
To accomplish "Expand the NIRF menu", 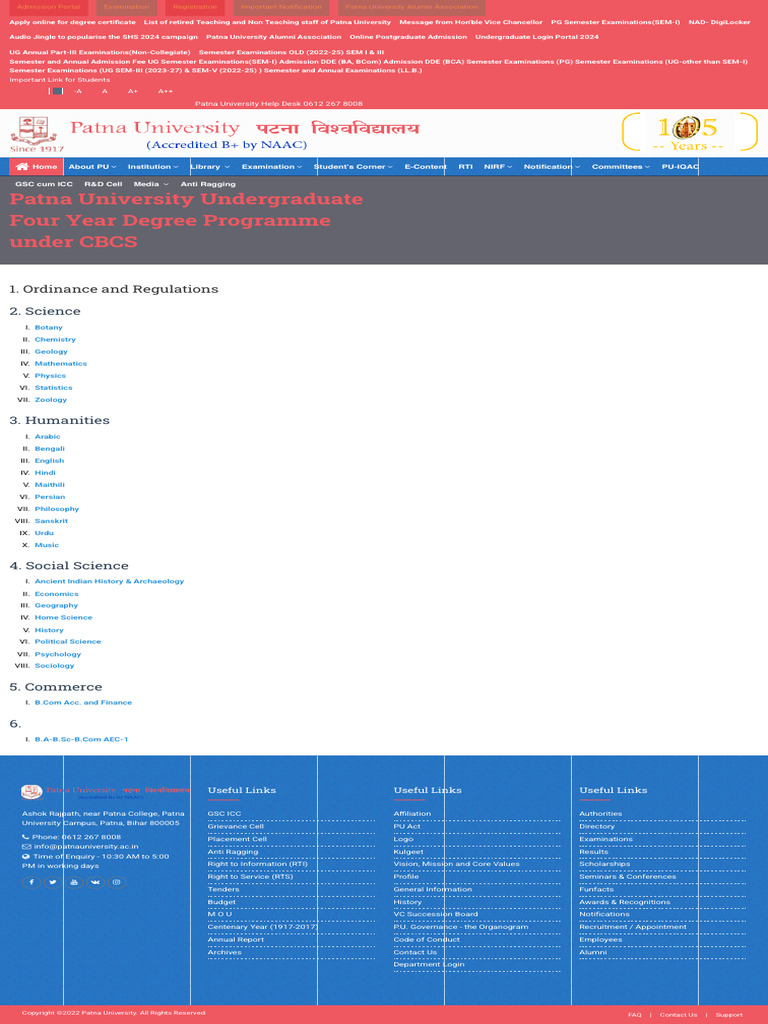I will 498,167.
